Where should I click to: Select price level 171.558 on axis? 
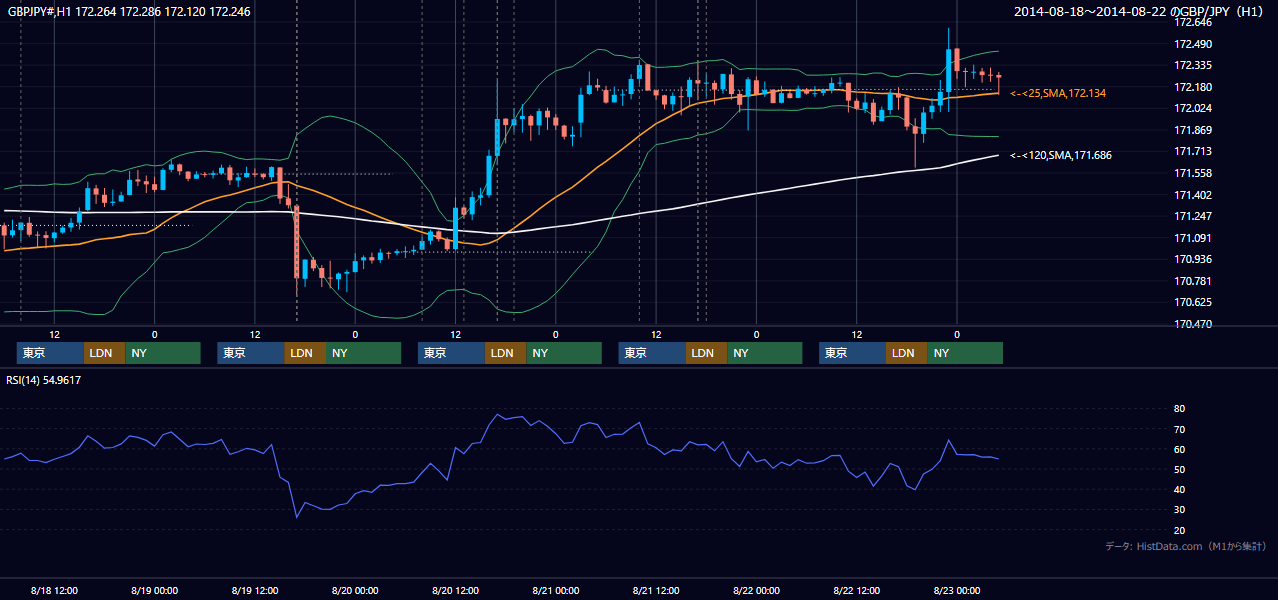[1194, 173]
